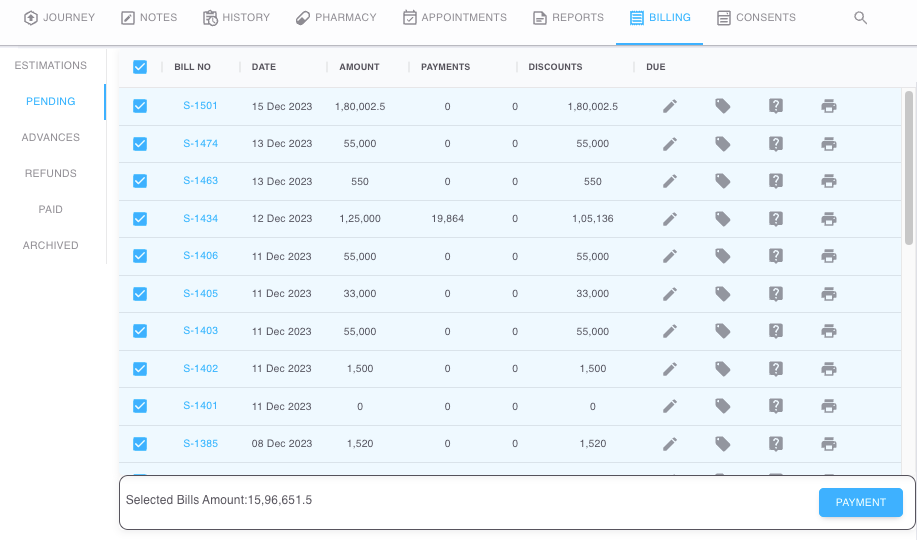
Task: Open the query icon for bill S-1463
Action: [775, 181]
